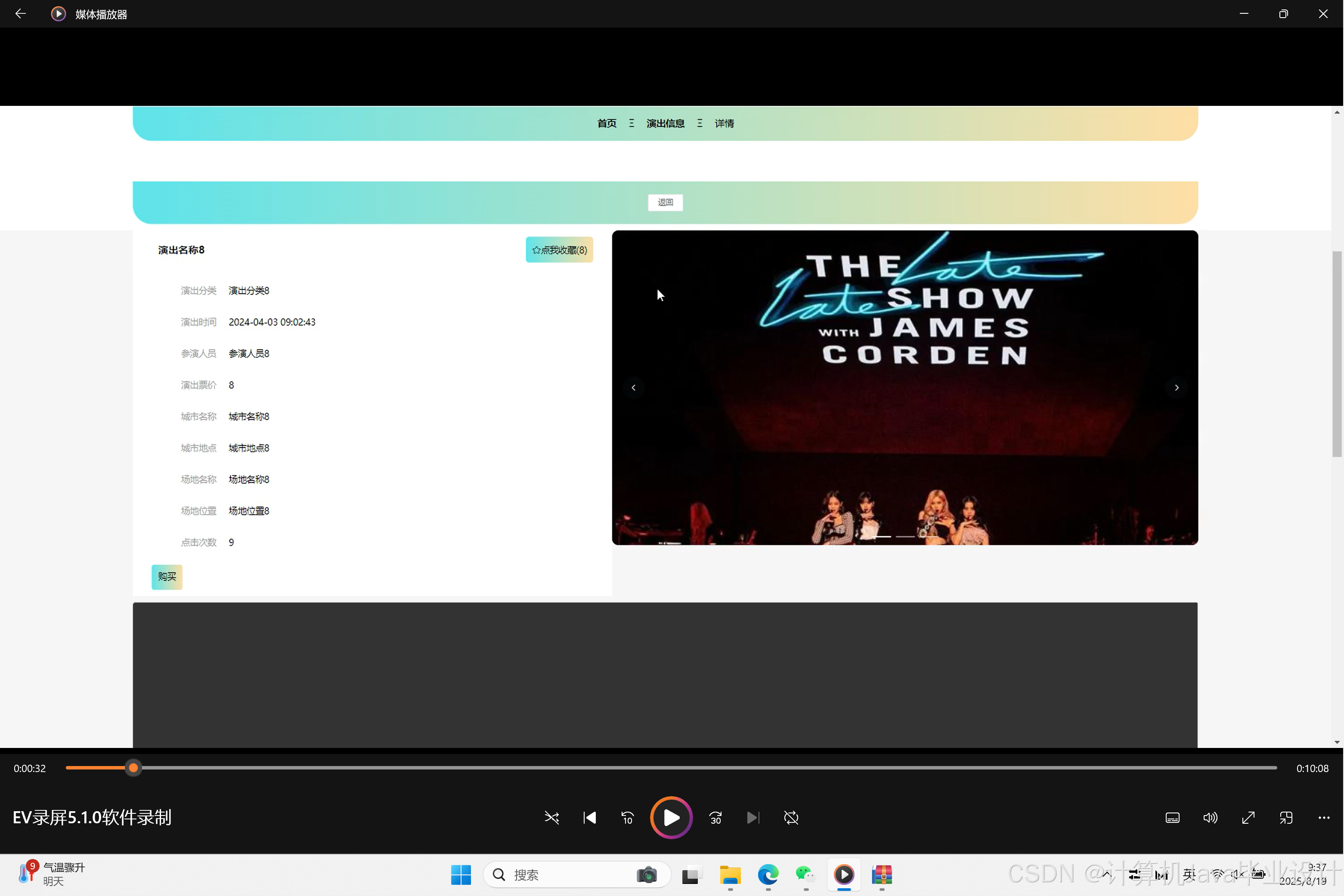Click the date 2024-04-03 09:02:43
The image size is (1344, 896).
pos(272,322)
